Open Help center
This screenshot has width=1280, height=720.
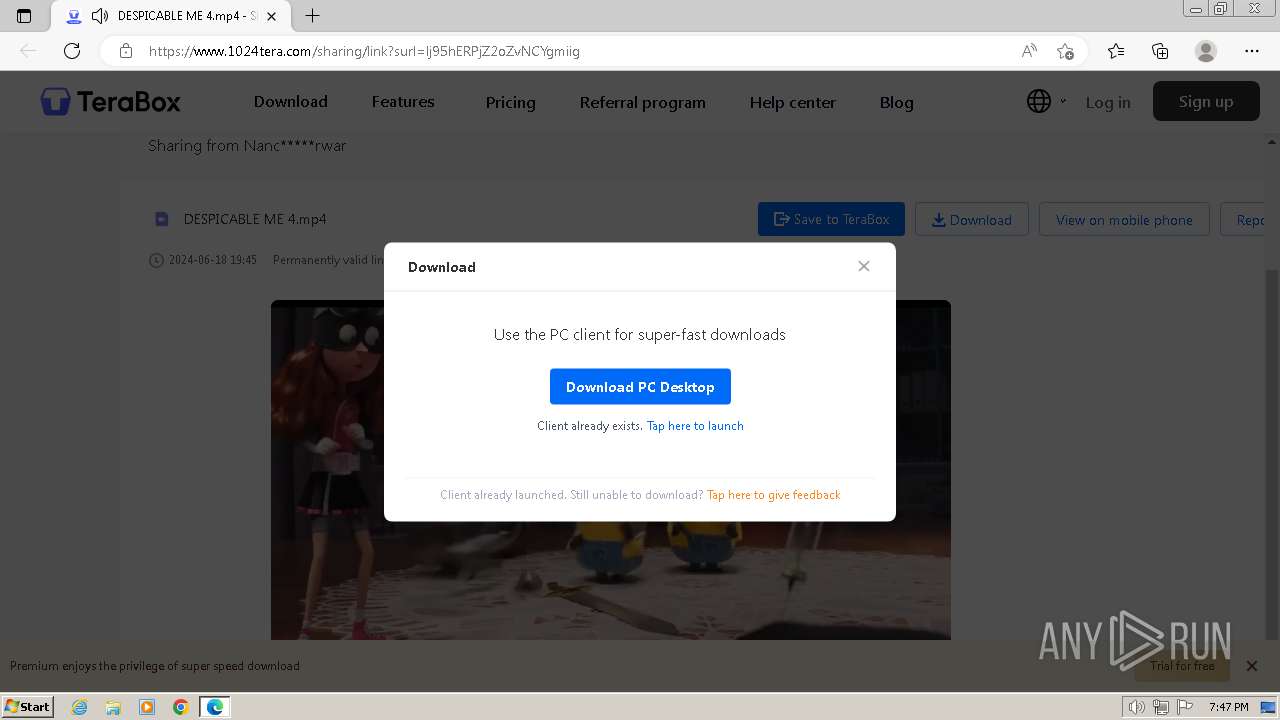(793, 102)
